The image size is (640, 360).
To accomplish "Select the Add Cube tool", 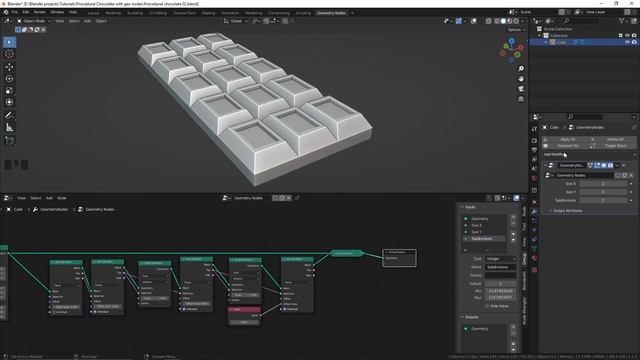I will [x=9, y=141].
